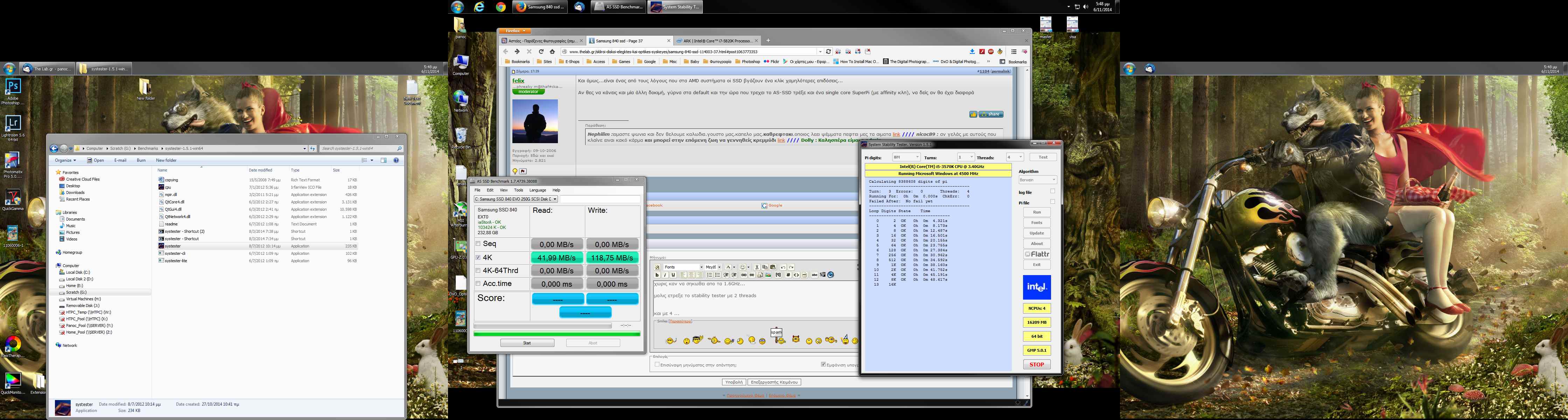Click the Firefox reload page icon

[540, 52]
